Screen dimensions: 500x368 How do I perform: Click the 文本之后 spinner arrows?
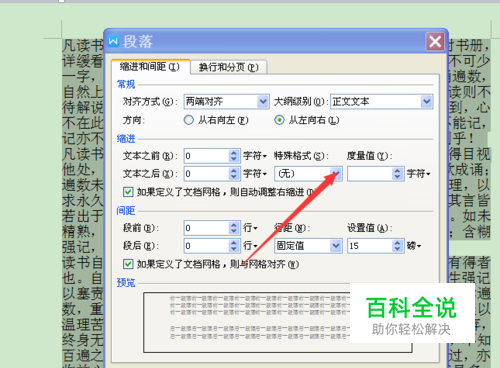point(234,174)
